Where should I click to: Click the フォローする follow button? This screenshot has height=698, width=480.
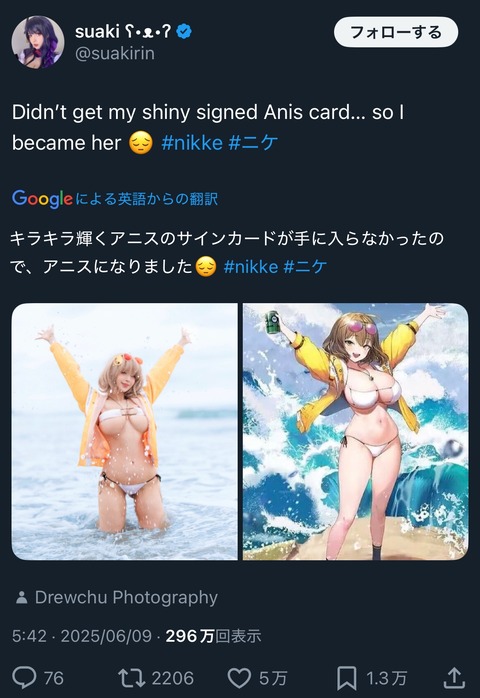coord(396,32)
